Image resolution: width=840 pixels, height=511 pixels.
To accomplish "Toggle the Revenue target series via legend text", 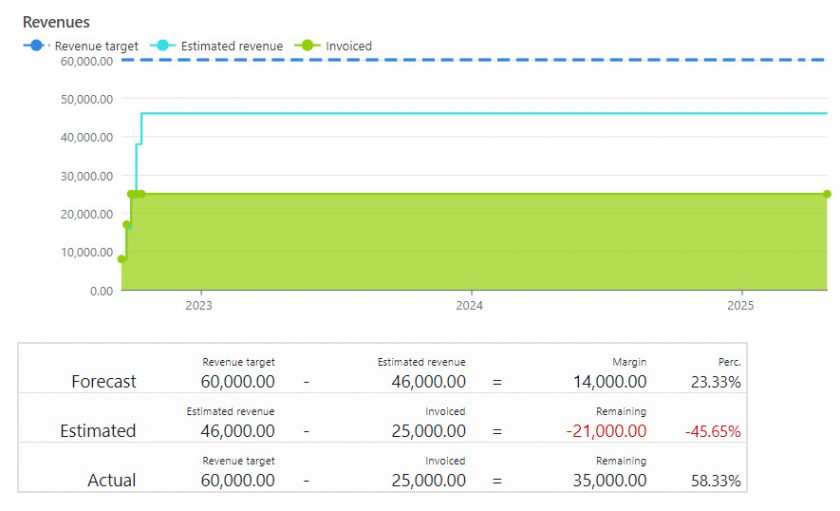I will point(96,46).
